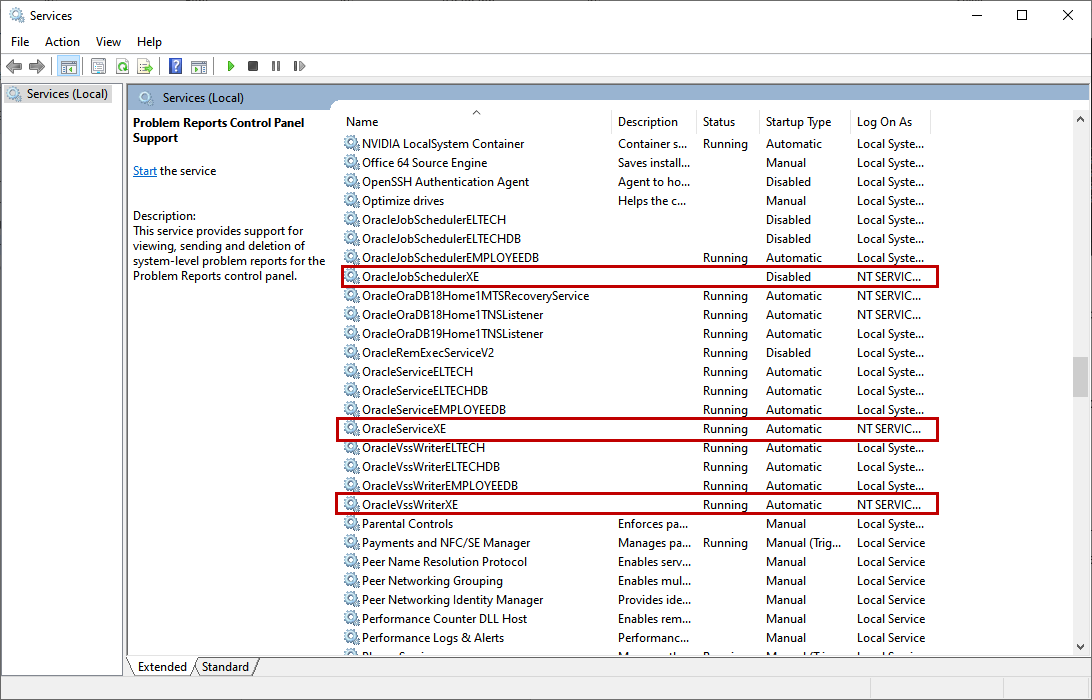Select OracleVssWriterEMPLOYEEDB service row
The width and height of the screenshot is (1092, 700).
click(637, 485)
